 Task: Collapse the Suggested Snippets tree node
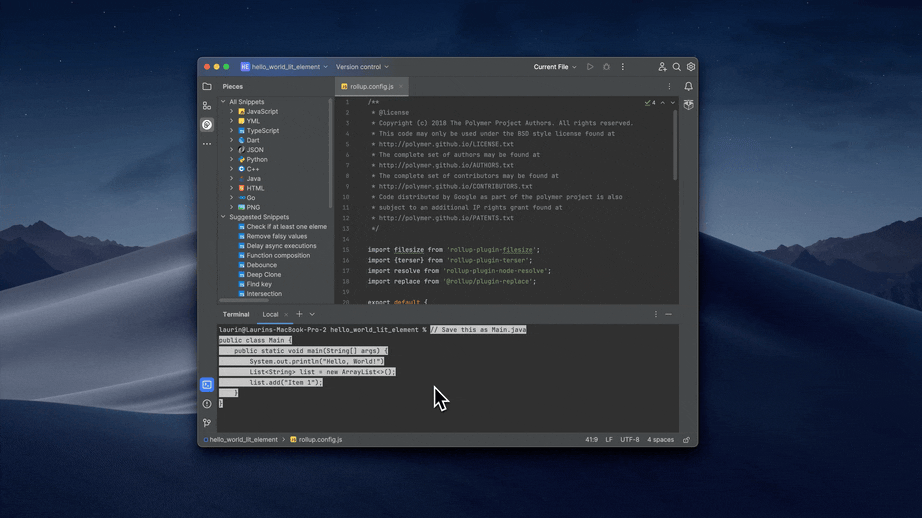click(223, 217)
